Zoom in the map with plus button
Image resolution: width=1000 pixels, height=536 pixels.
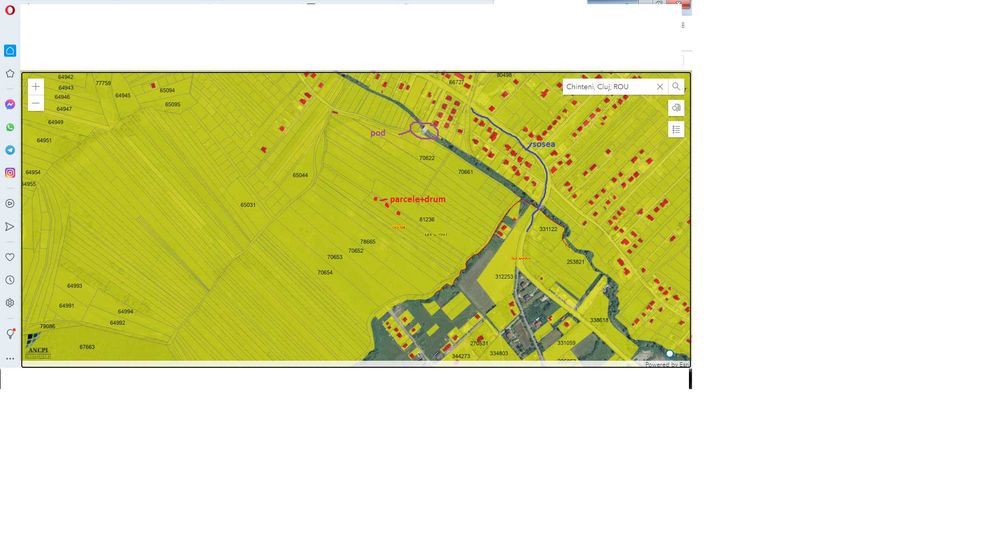pyautogui.click(x=36, y=86)
